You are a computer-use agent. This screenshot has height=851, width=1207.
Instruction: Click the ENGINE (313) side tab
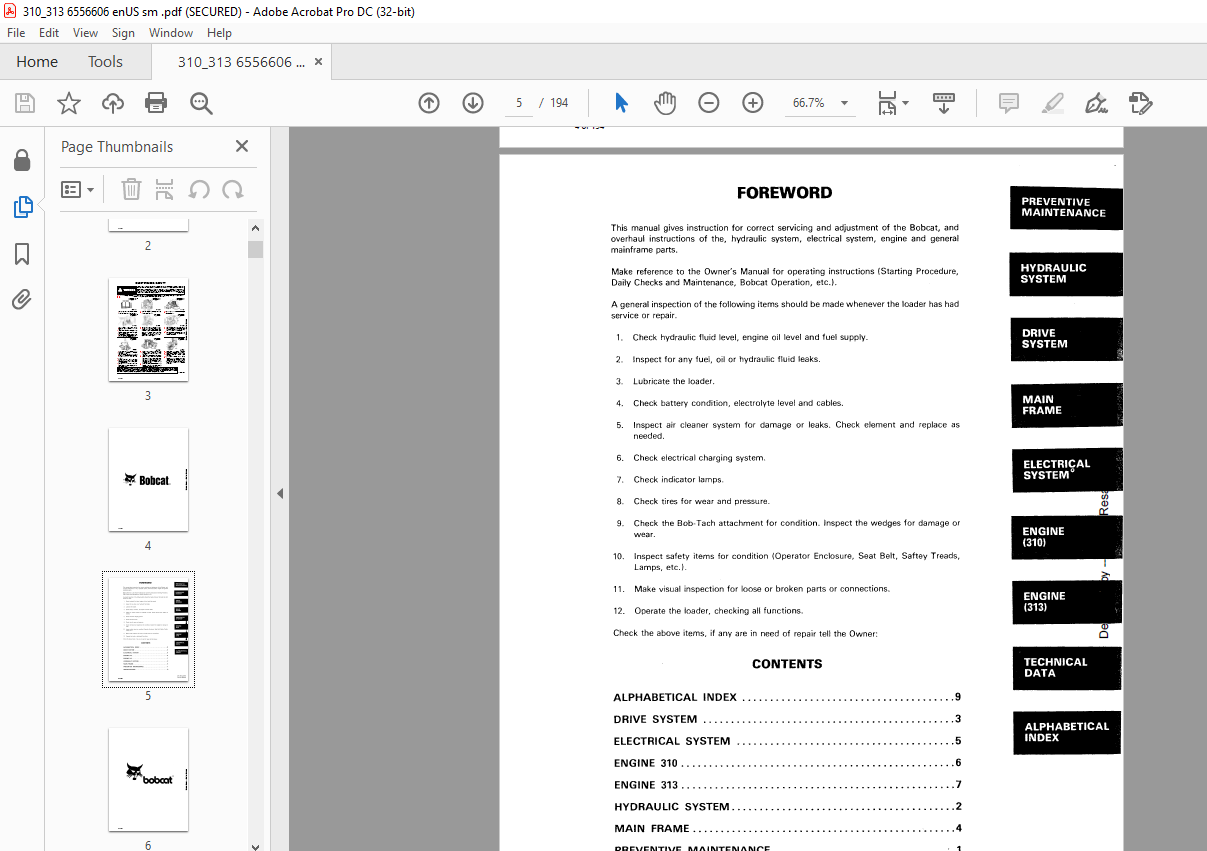(x=1066, y=602)
